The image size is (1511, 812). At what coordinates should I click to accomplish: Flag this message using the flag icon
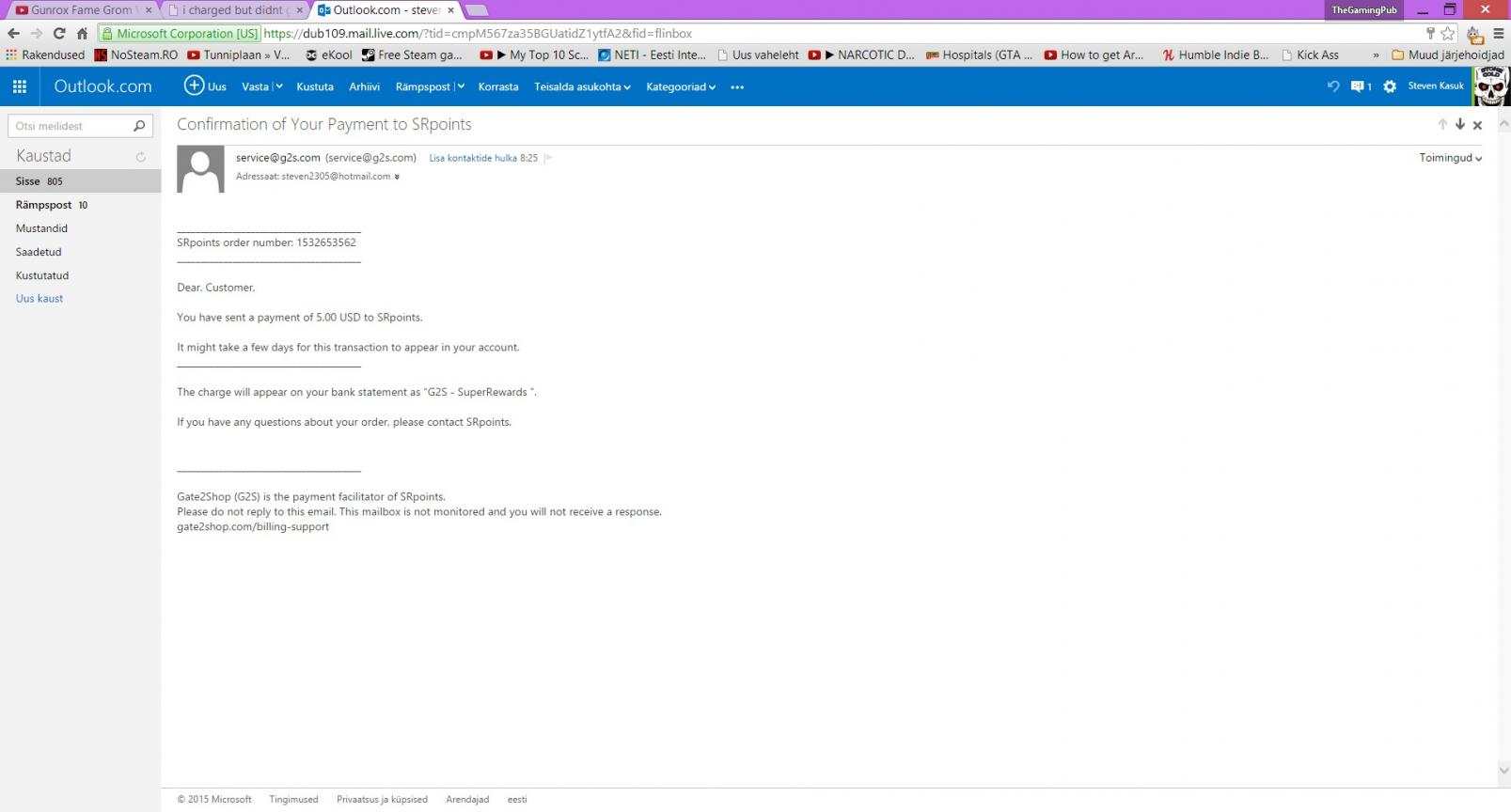[548, 158]
